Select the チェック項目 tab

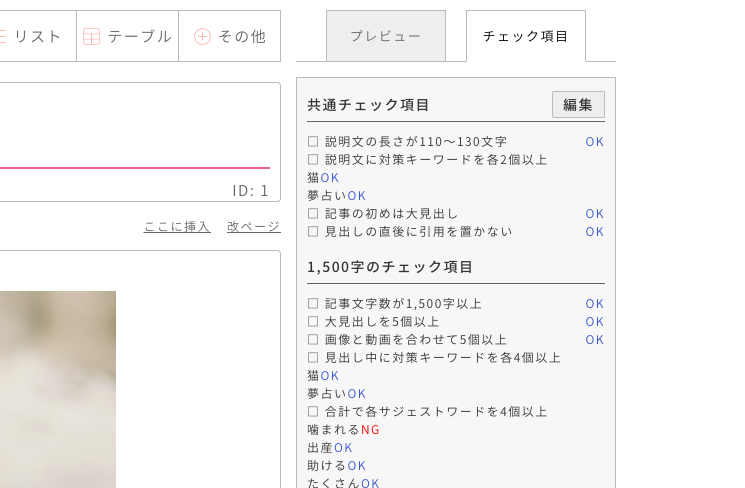coord(525,36)
